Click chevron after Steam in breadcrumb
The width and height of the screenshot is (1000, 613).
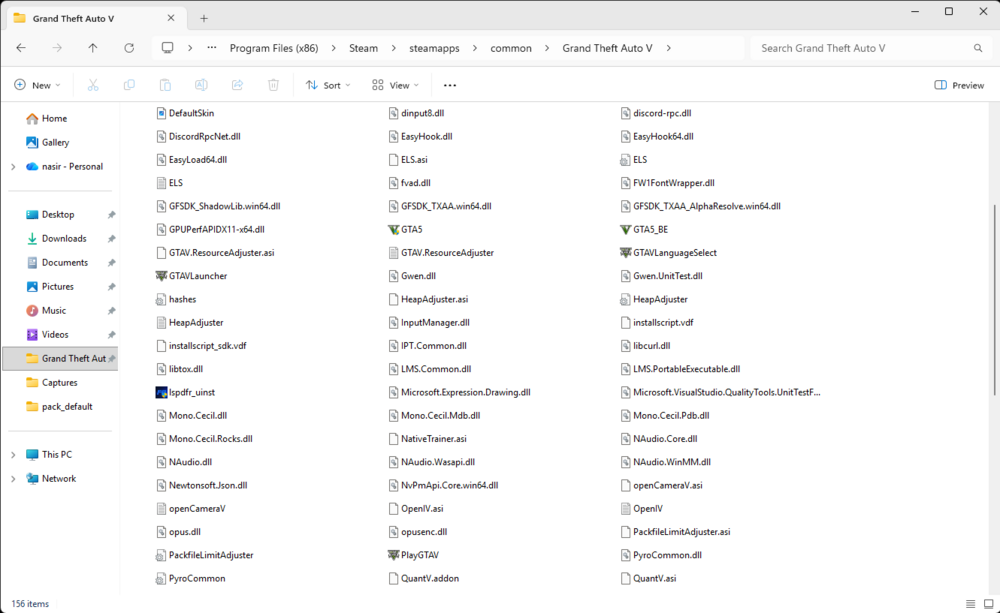pos(393,48)
